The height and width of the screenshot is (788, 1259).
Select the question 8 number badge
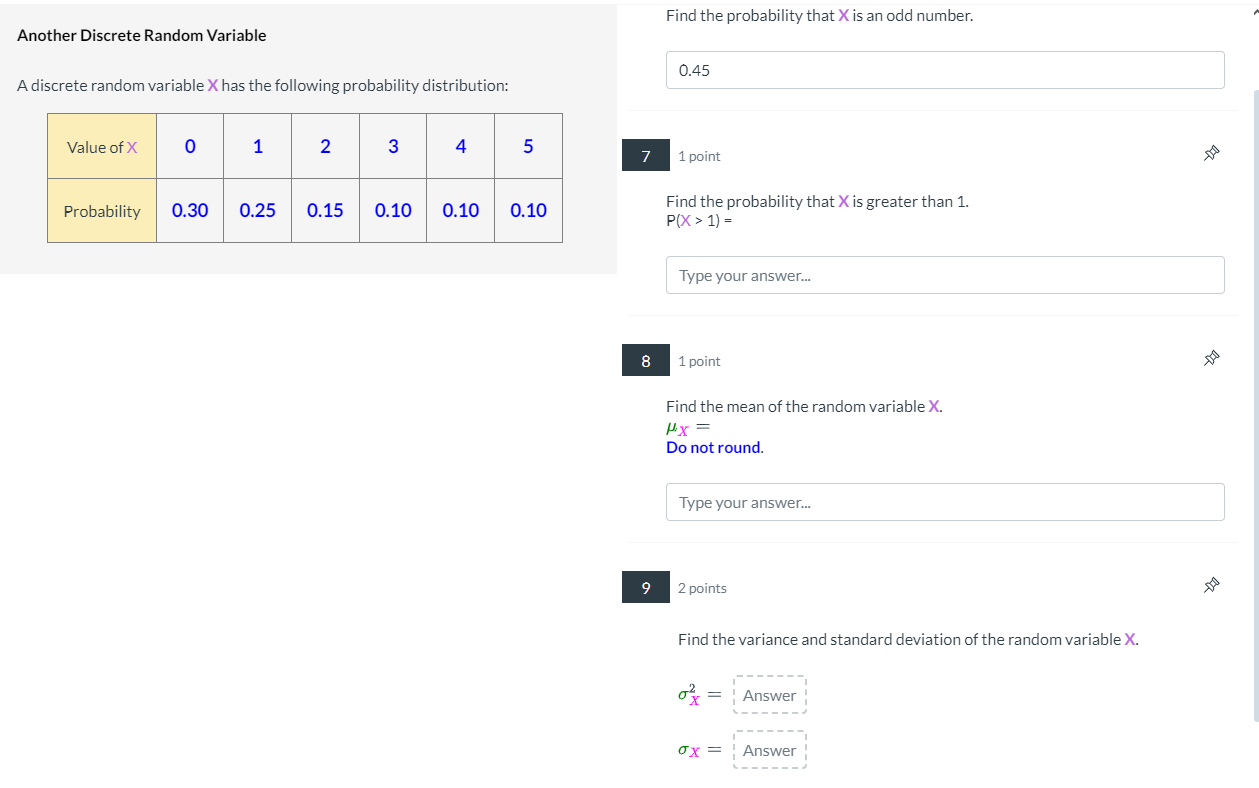click(645, 360)
